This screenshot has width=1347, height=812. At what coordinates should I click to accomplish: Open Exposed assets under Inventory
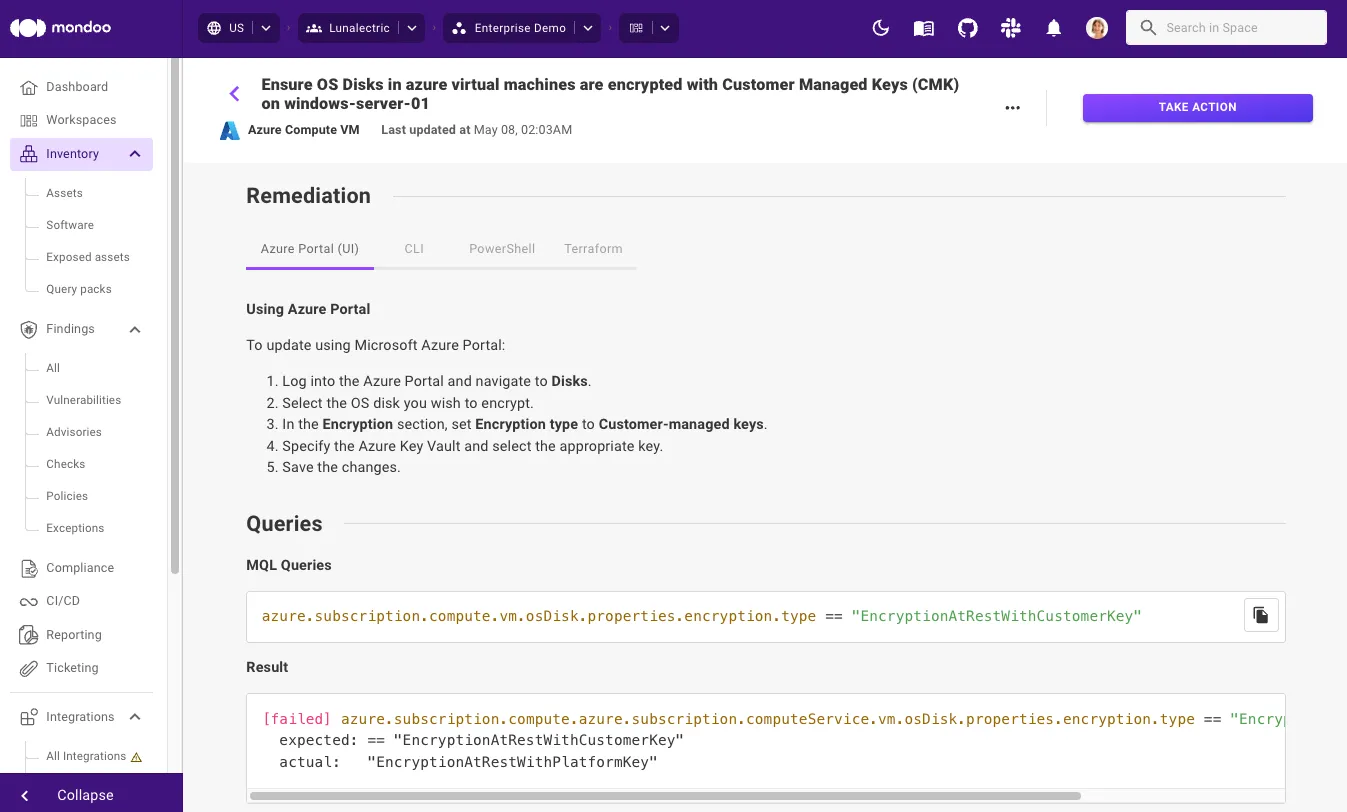pyautogui.click(x=88, y=257)
